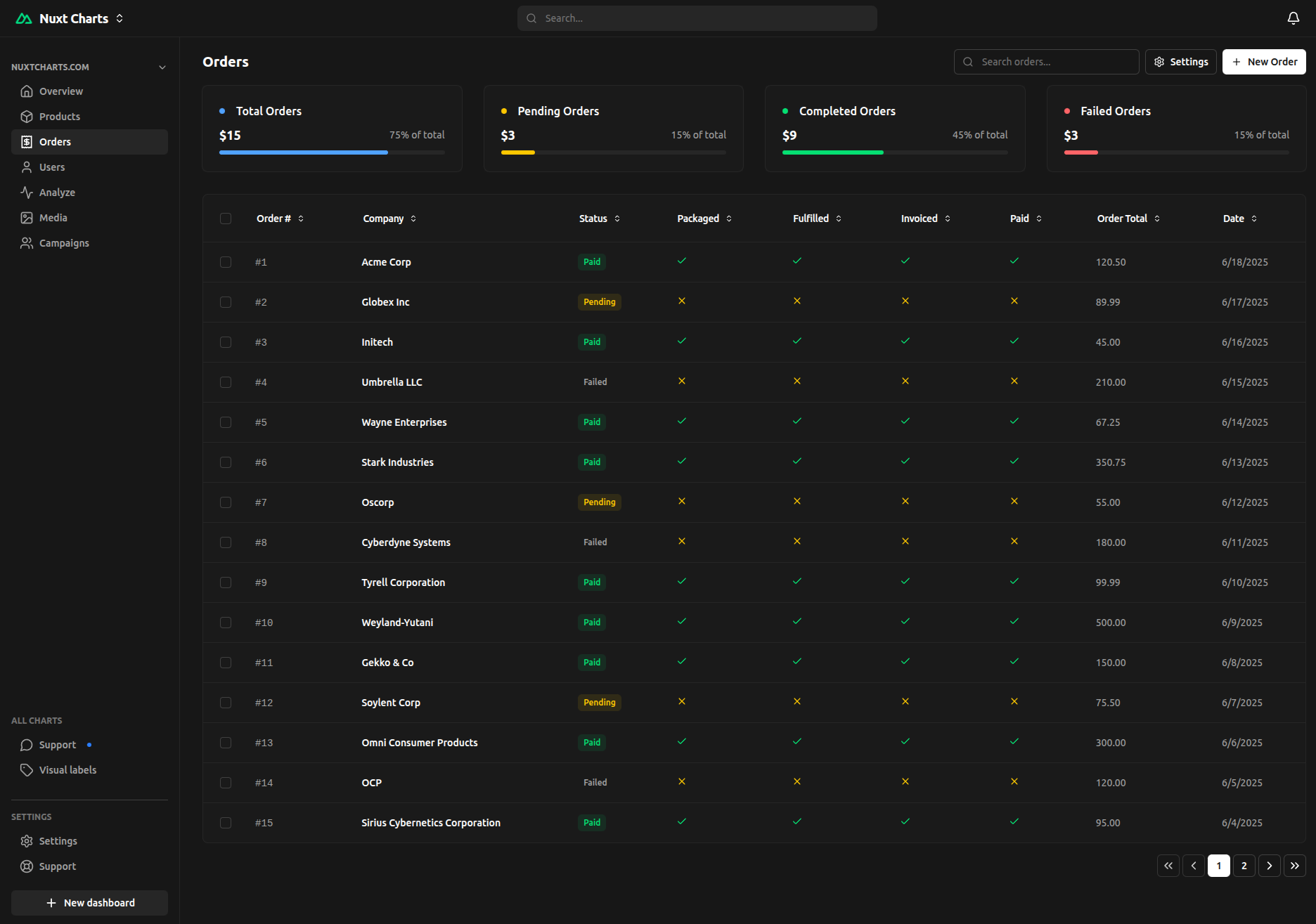This screenshot has height=924, width=1316.
Task: Jump to first page with double-left arrows
Action: coord(1168,866)
